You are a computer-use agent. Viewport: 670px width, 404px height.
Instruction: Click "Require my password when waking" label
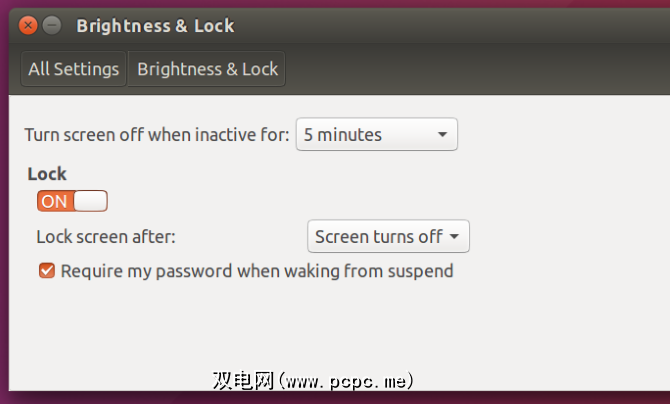point(257,270)
